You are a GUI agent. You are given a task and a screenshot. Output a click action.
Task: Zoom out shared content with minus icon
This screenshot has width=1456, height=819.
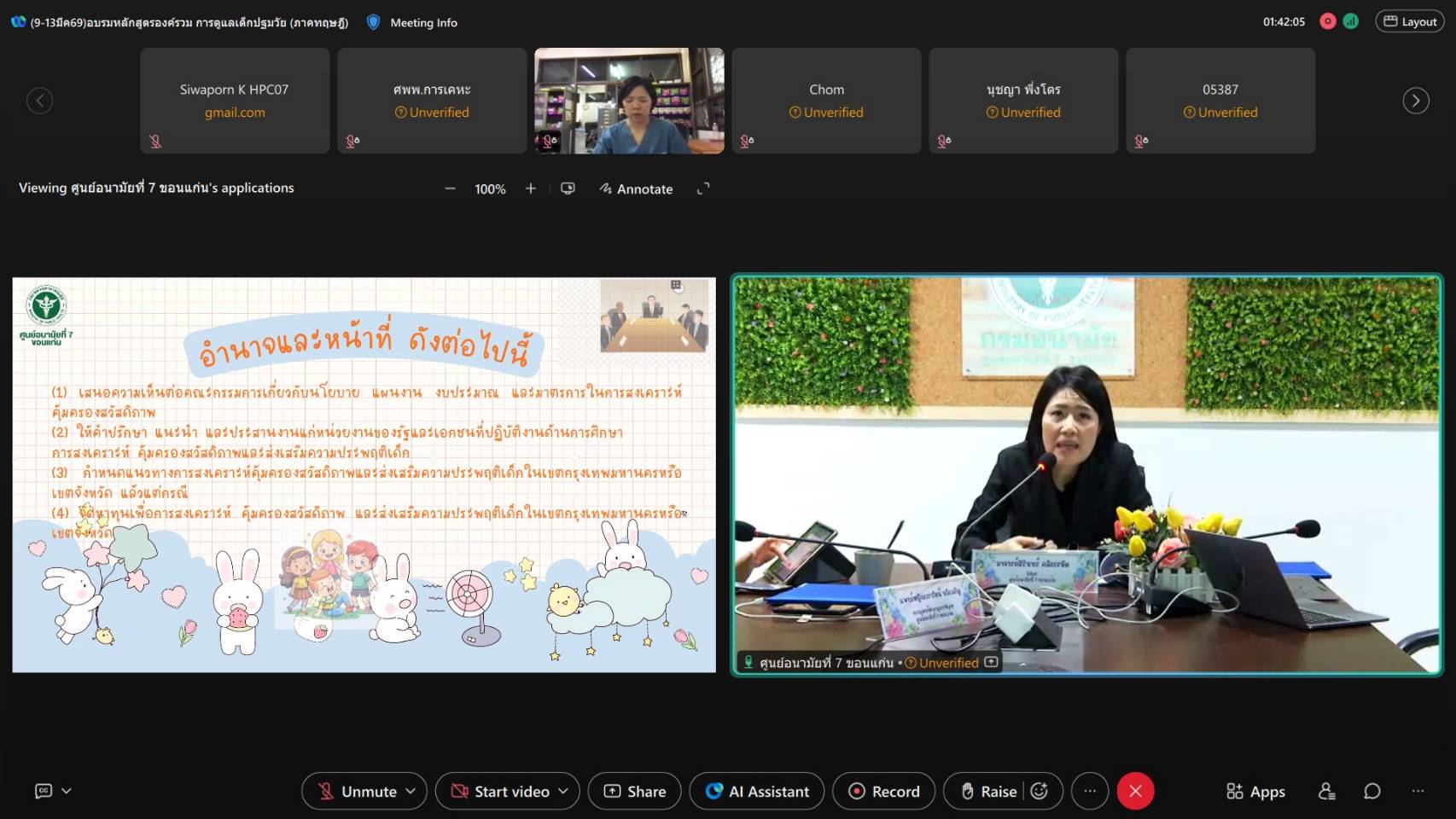pyautogui.click(x=450, y=189)
